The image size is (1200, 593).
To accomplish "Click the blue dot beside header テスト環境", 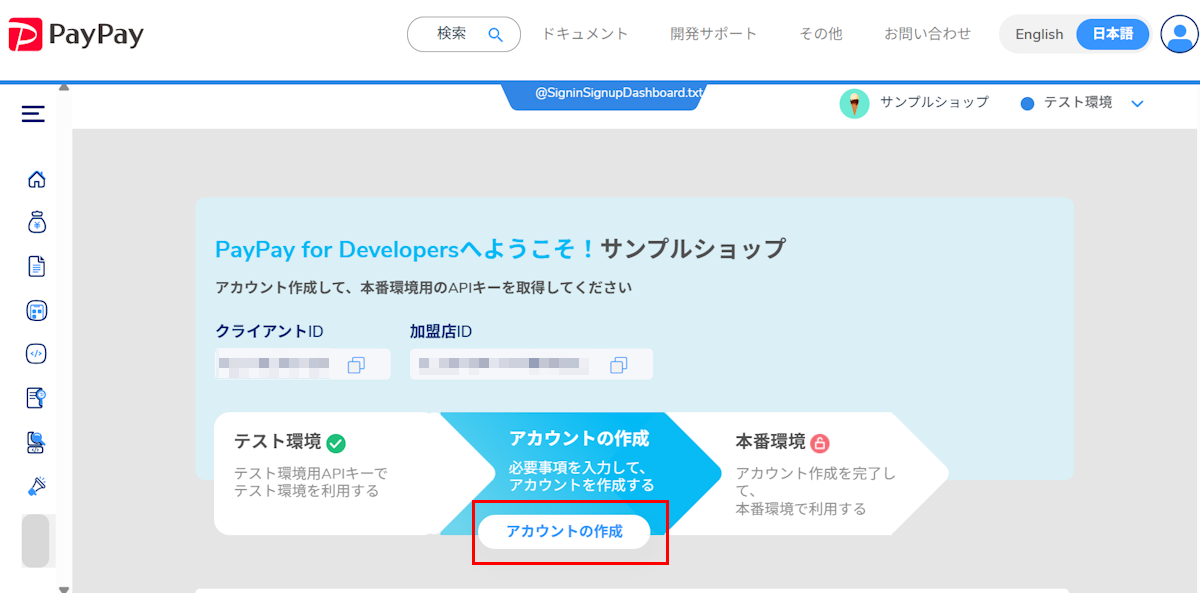I will point(1027,103).
